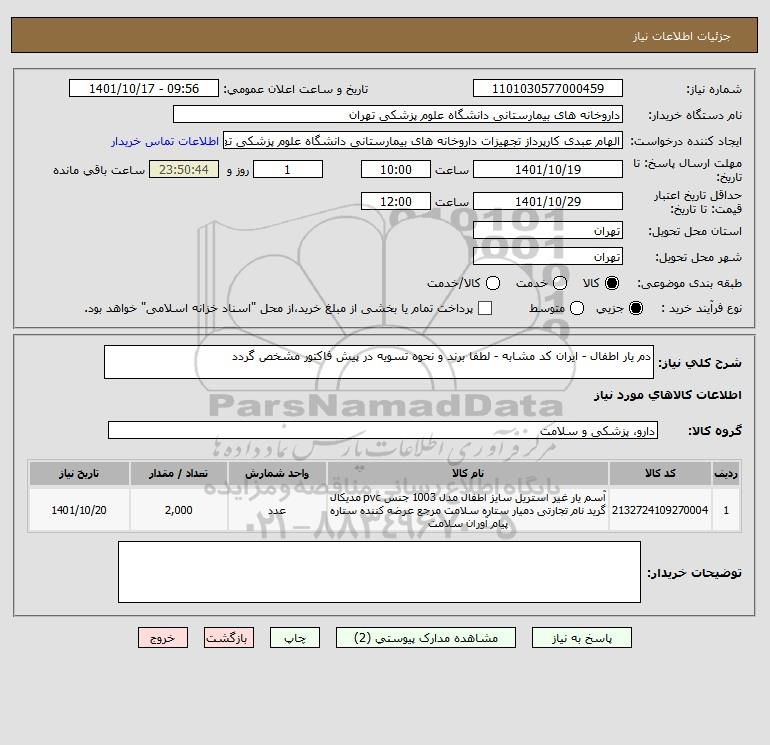This screenshot has width=770, height=745.
Task: Click the ردیف column header
Action: tap(726, 473)
